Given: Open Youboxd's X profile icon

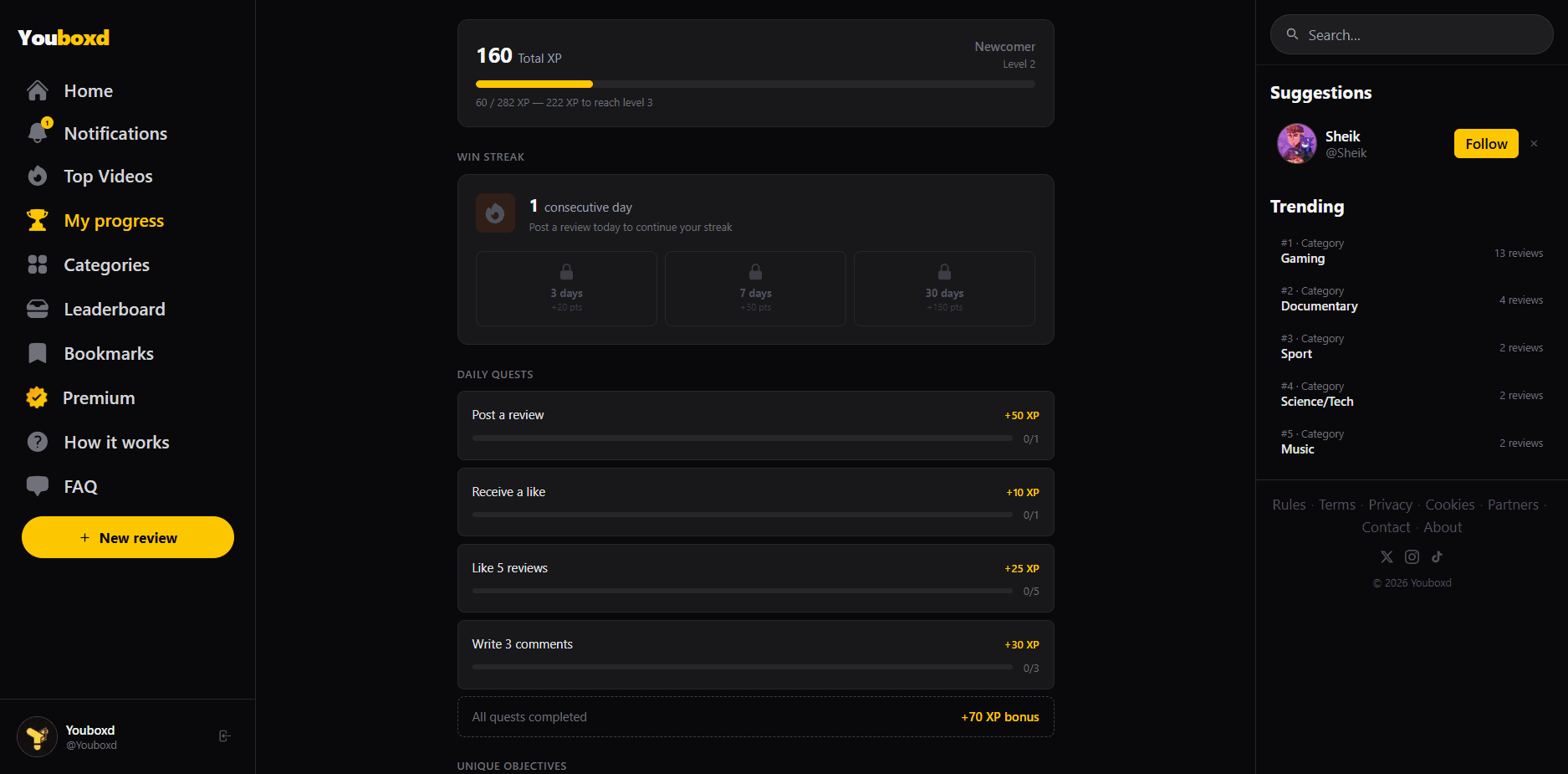Looking at the screenshot, I should click(x=1387, y=556).
